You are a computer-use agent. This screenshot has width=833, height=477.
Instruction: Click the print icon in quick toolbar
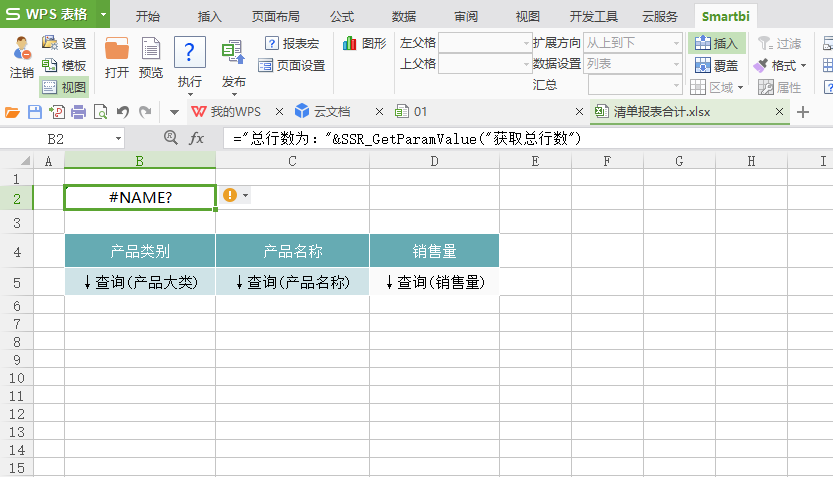click(79, 112)
